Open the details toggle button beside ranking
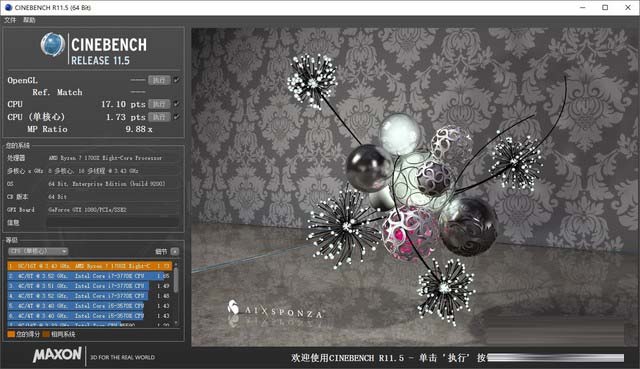 click(x=175, y=251)
